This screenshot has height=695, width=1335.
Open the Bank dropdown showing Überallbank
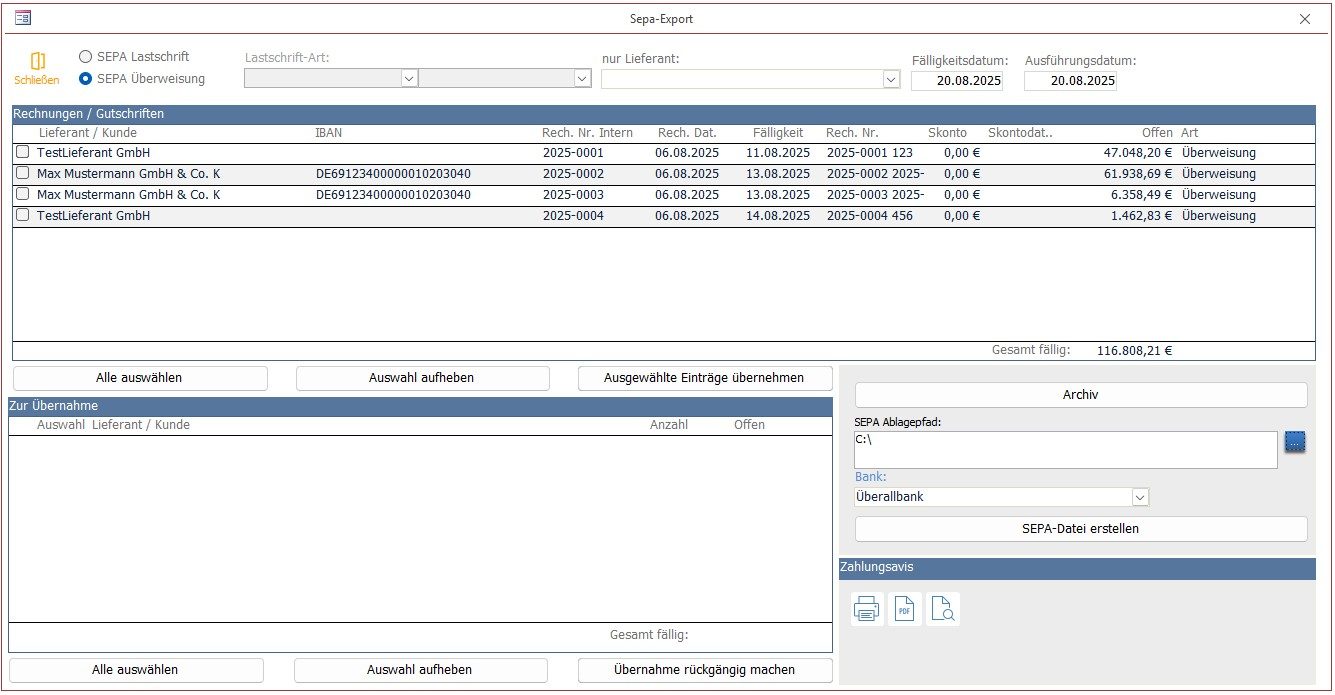(1140, 497)
